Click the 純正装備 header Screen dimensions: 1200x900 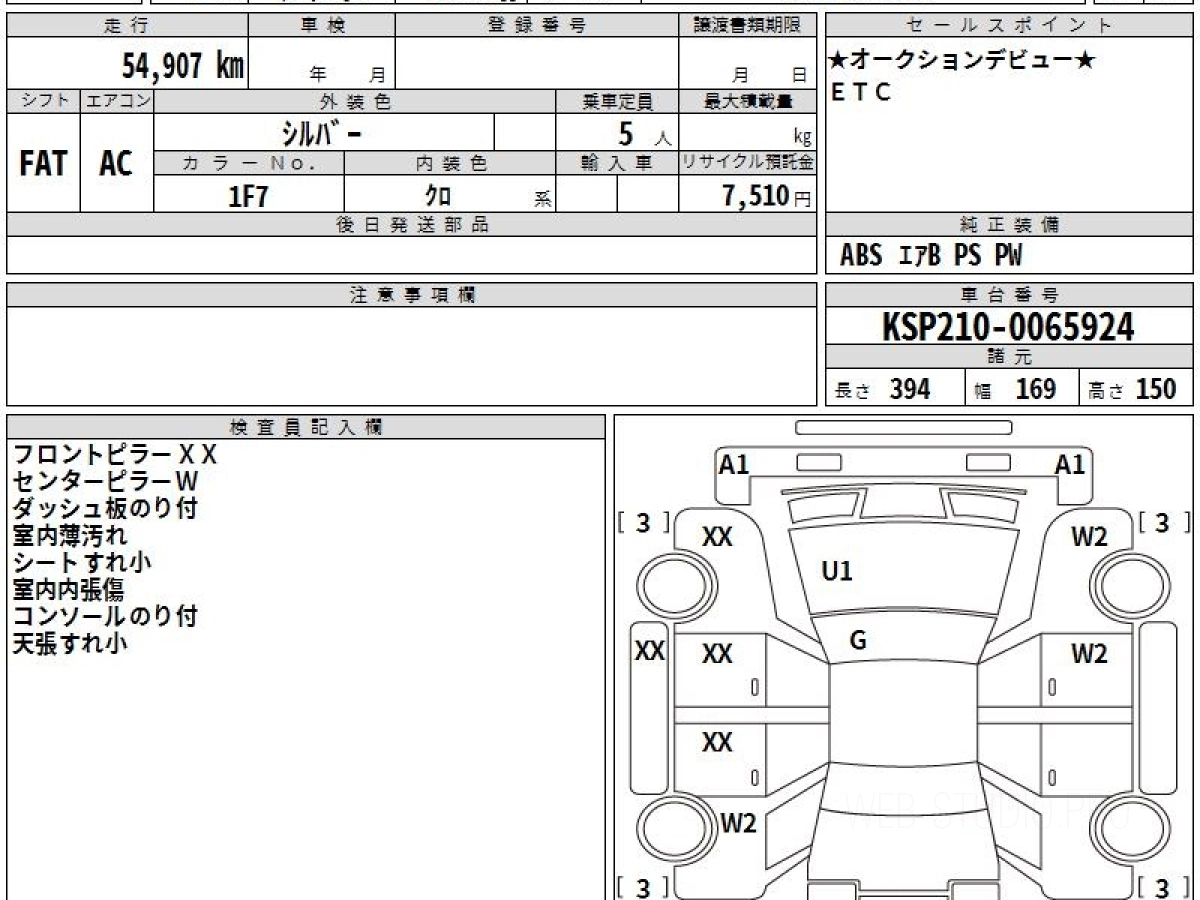coord(1010,225)
